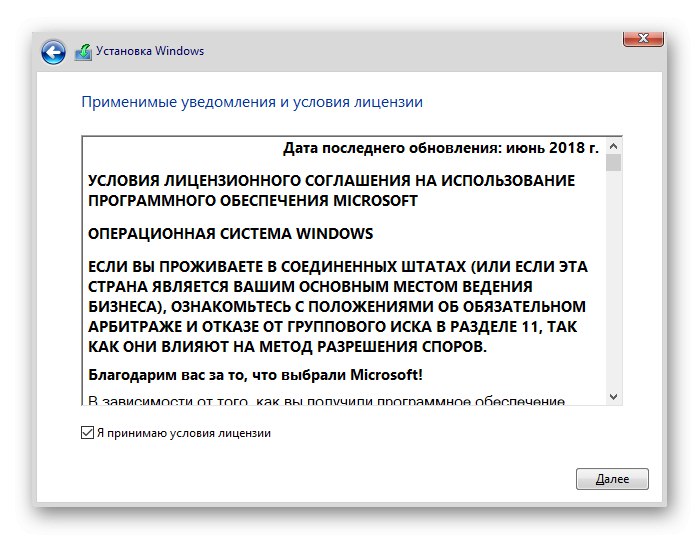Click 'ПРОГРАММНОГО ОБЕСПЕЧЕНИЯ MICROSOFT' line
Screen dimensions: 699x539
(x=253, y=201)
